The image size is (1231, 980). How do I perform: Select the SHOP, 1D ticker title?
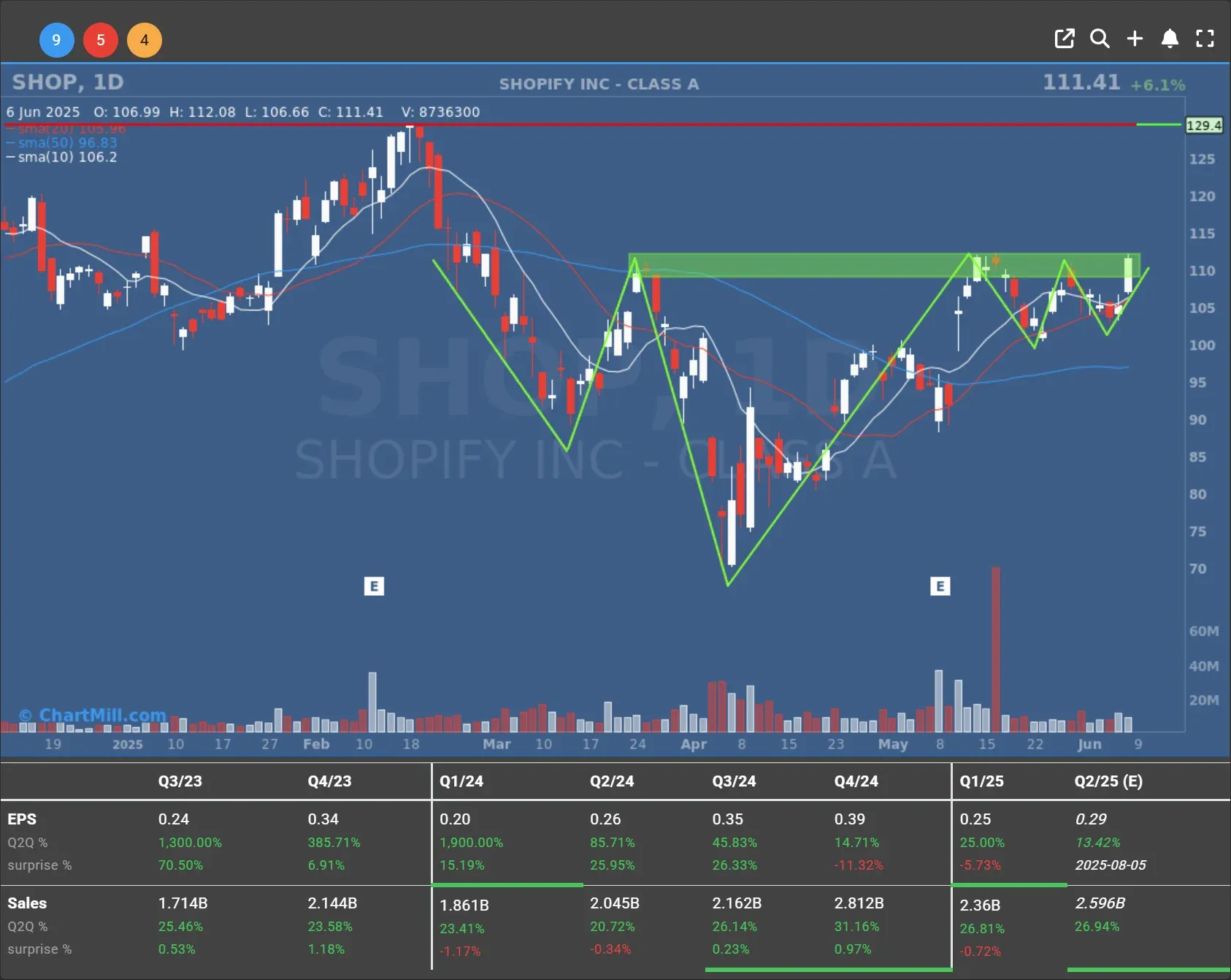pos(68,82)
